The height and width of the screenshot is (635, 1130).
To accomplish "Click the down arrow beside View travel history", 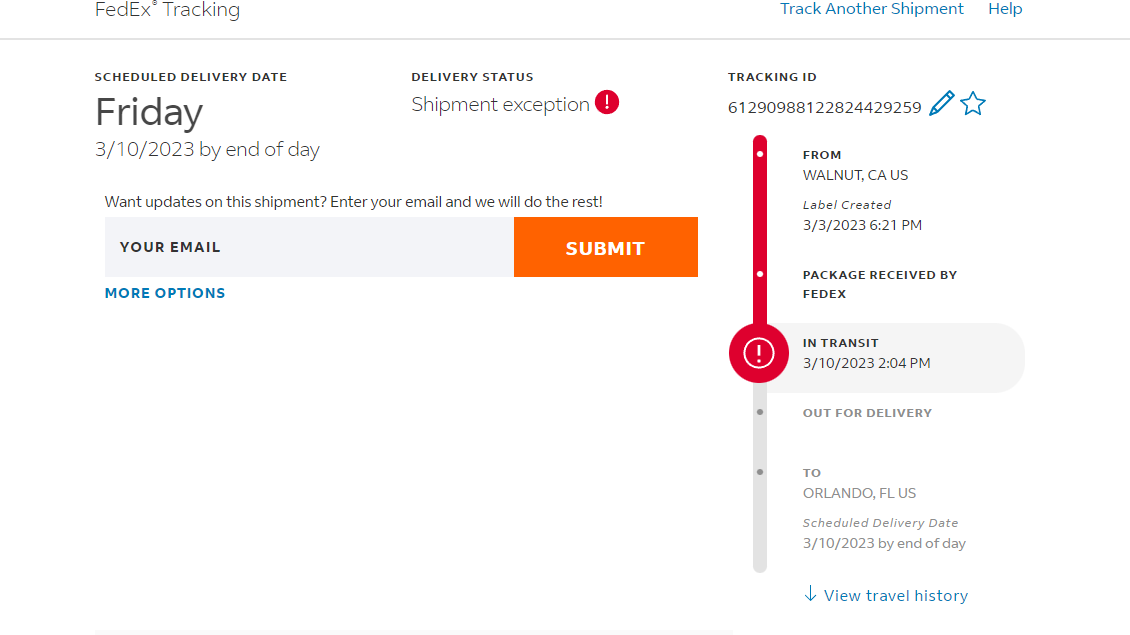I will tap(810, 595).
